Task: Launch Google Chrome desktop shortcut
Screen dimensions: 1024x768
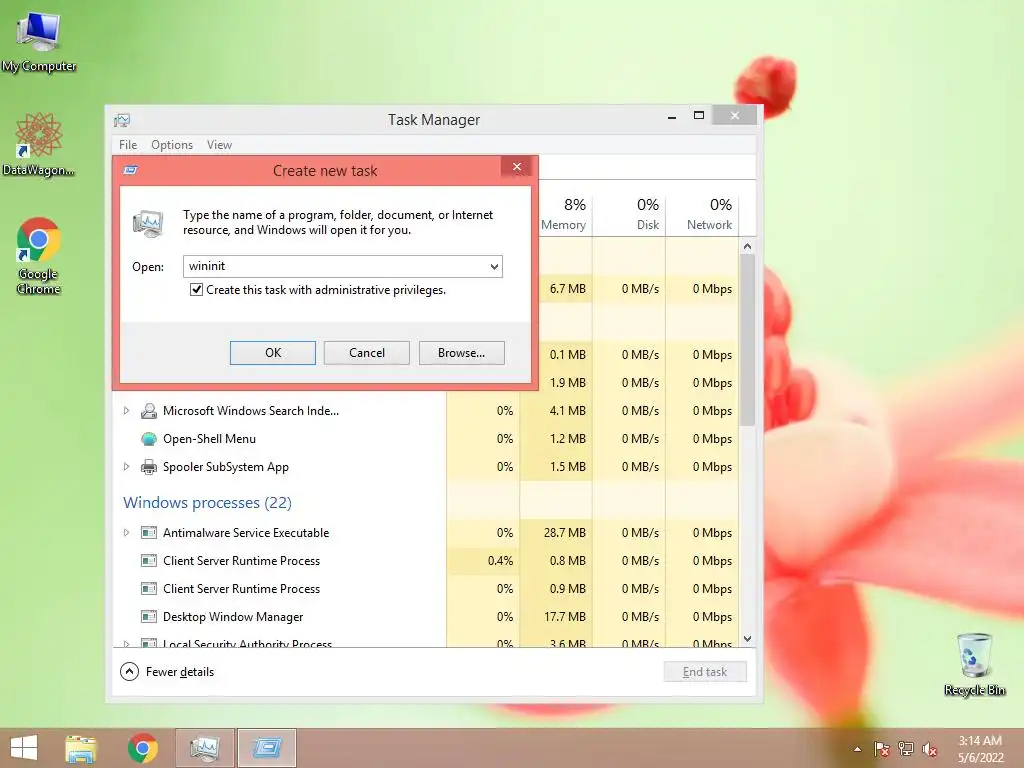Action: click(x=38, y=256)
